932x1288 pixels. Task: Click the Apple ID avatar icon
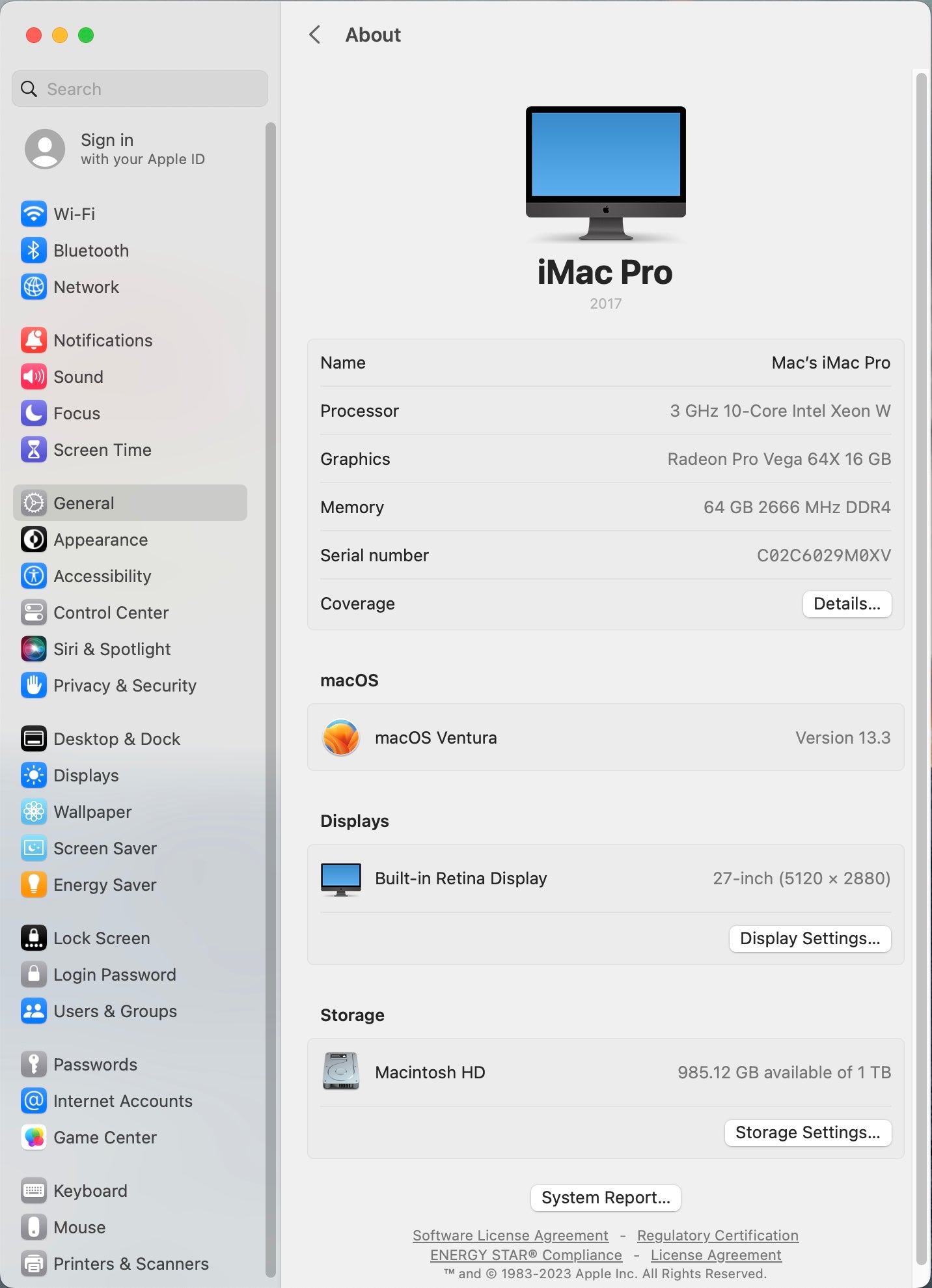45,149
